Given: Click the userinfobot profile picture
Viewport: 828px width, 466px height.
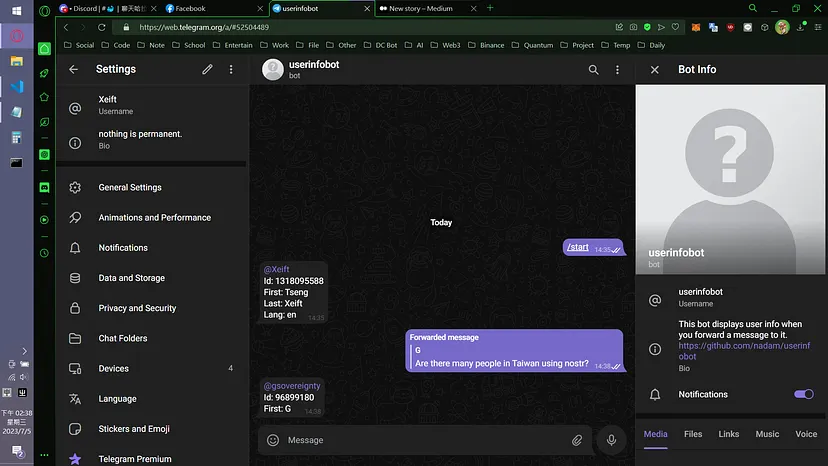Looking at the screenshot, I should [272, 69].
